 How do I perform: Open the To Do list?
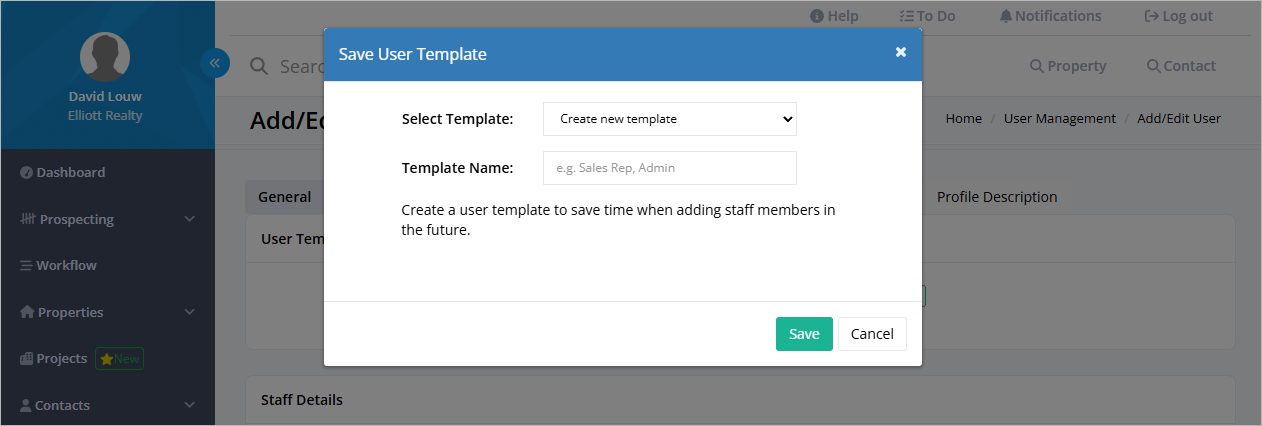coord(927,16)
